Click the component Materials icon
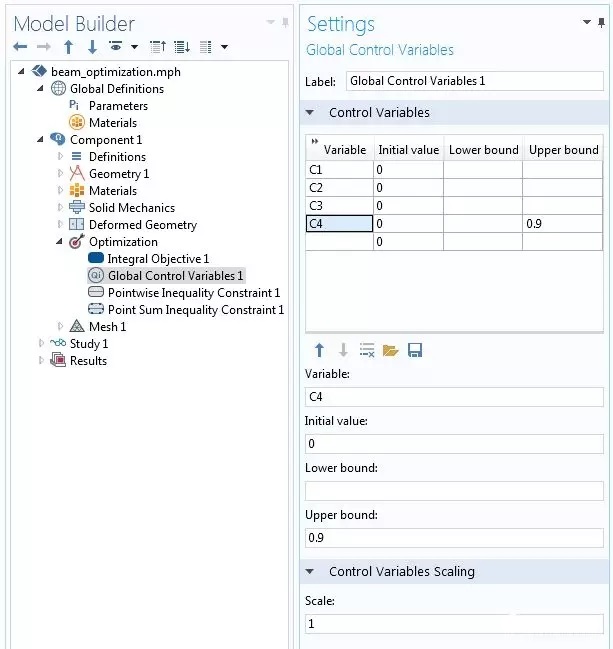 (77, 190)
